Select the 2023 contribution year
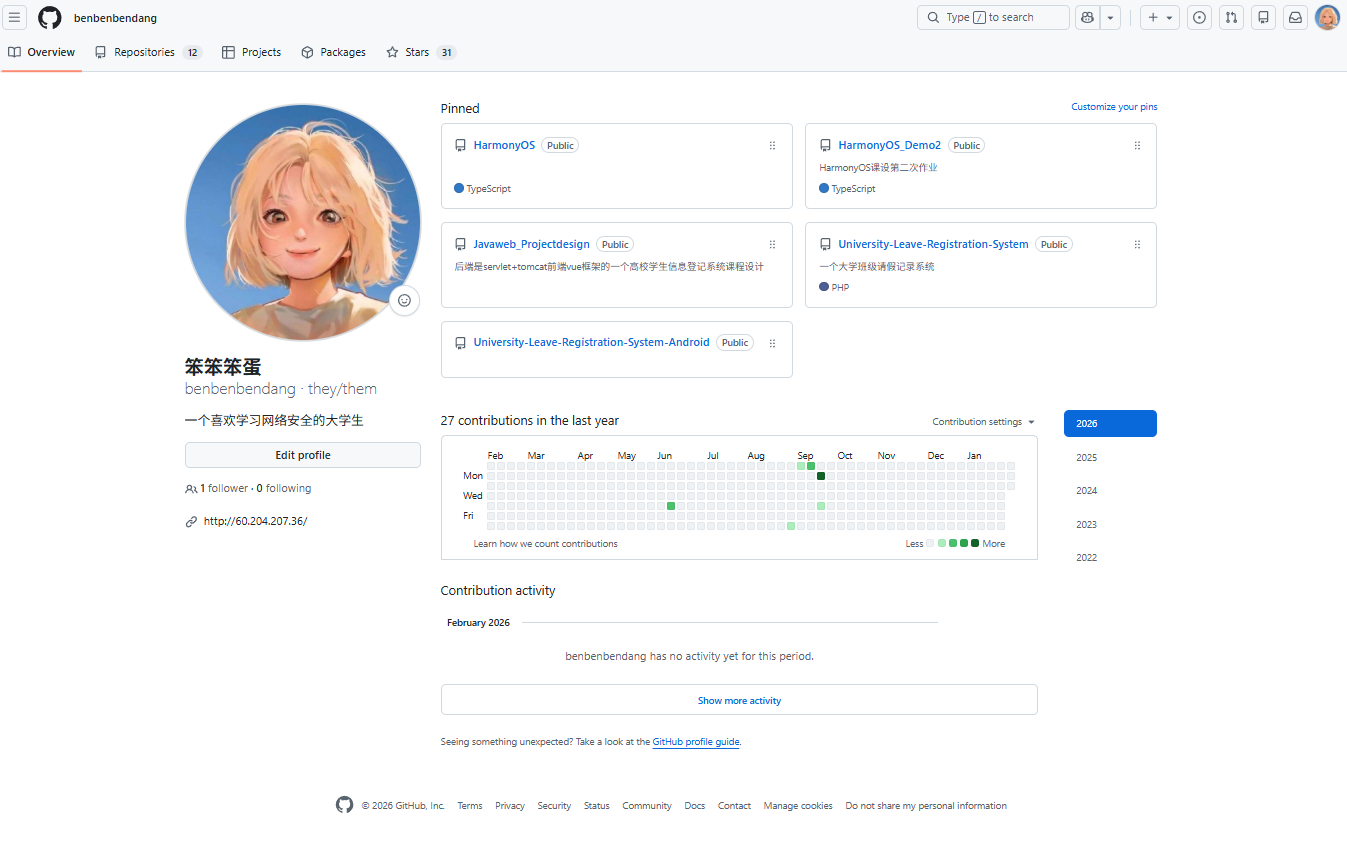Viewport: 1347px width, 848px height. point(1086,524)
